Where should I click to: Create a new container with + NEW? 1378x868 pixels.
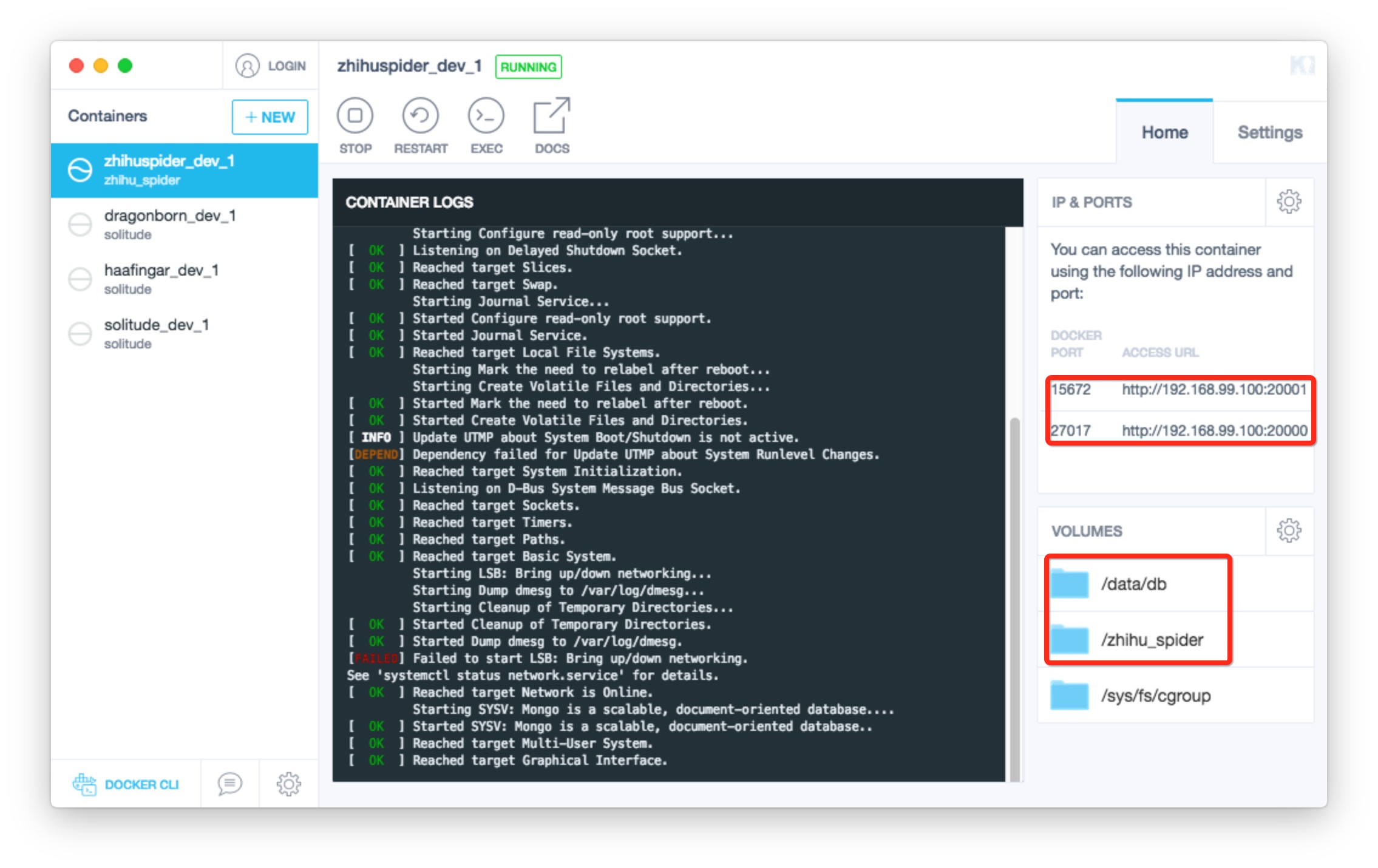coord(270,117)
